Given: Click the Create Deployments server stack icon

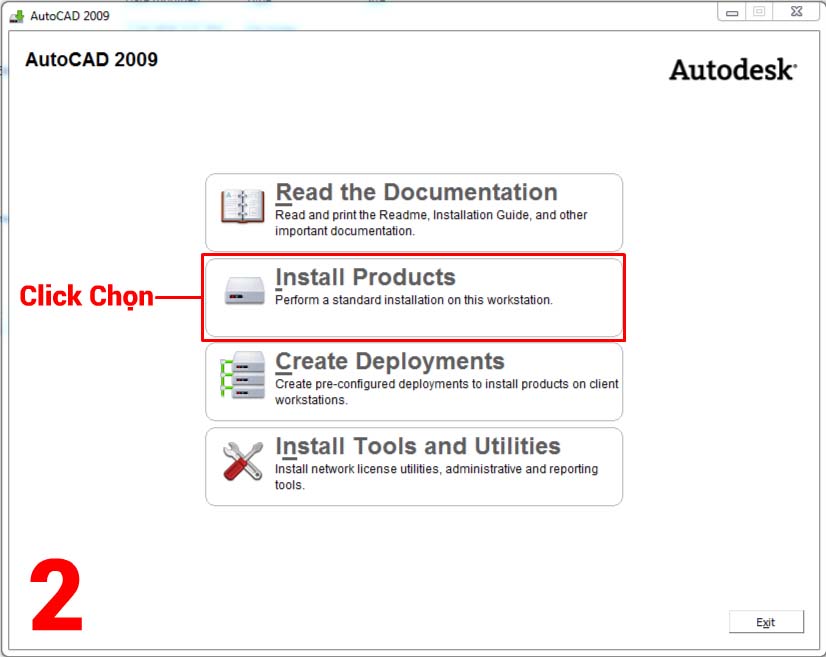Looking at the screenshot, I should click(243, 375).
